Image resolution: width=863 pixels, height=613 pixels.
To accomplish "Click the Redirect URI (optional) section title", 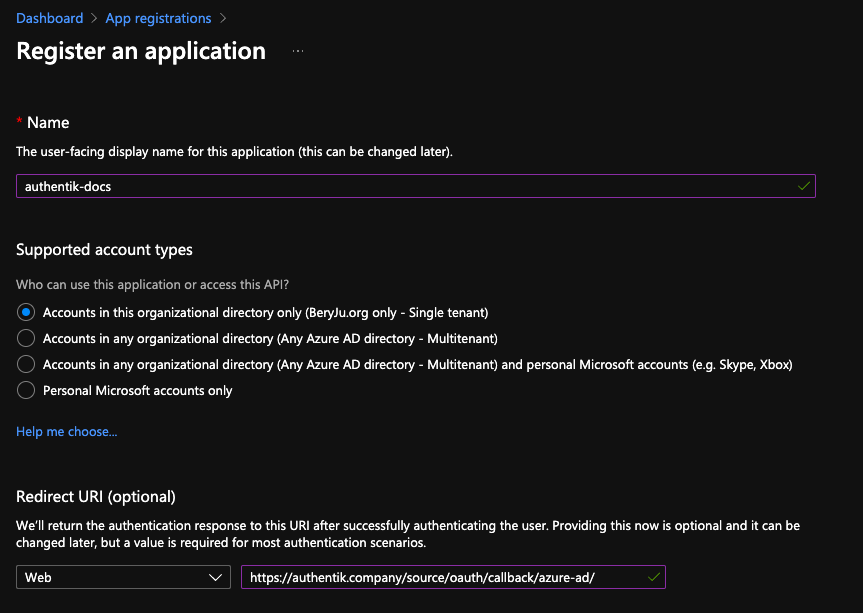I will 96,496.
